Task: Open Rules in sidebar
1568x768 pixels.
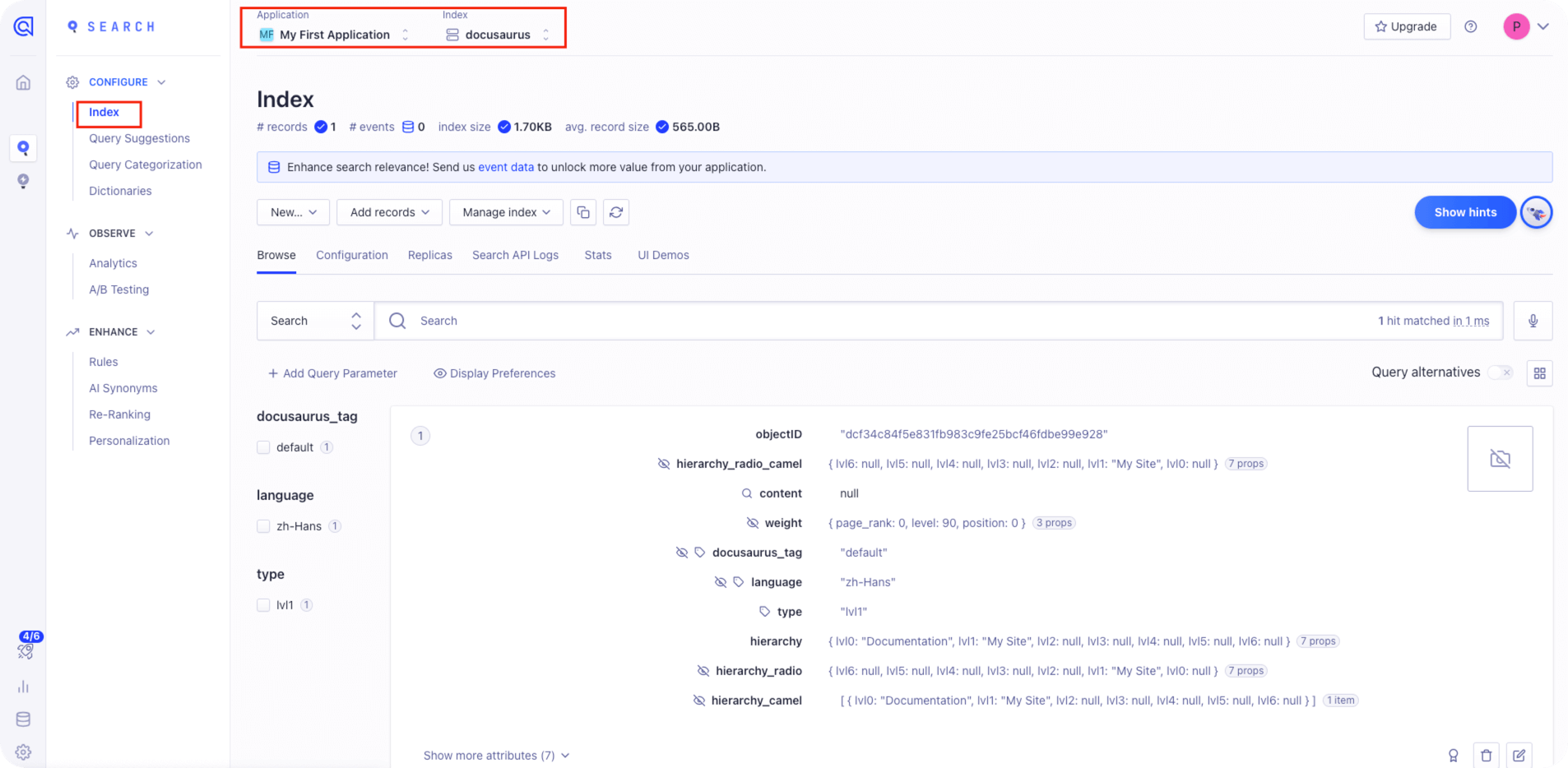Action: (104, 362)
